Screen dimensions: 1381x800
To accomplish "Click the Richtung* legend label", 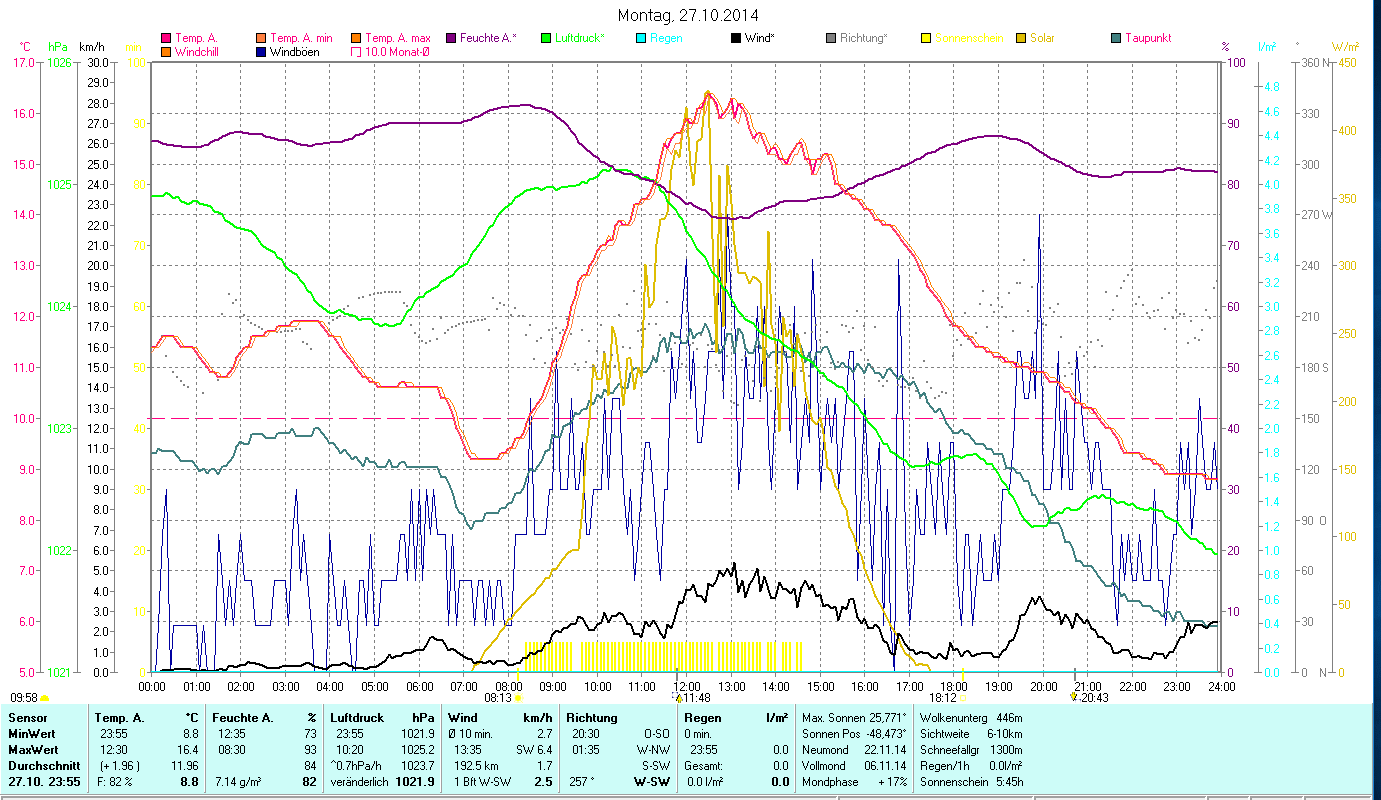I will pos(863,39).
